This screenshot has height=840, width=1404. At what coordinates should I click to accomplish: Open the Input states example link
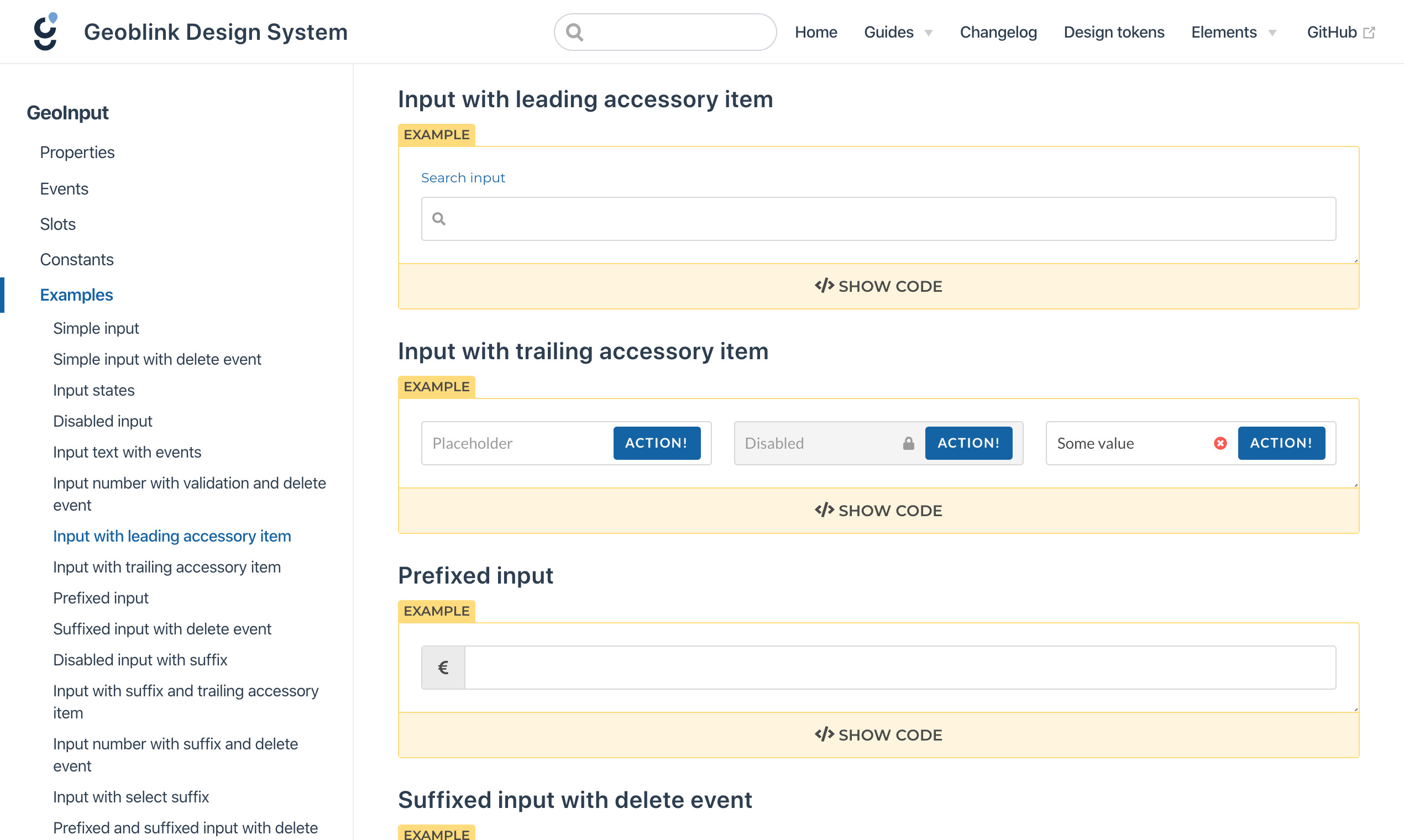(93, 390)
